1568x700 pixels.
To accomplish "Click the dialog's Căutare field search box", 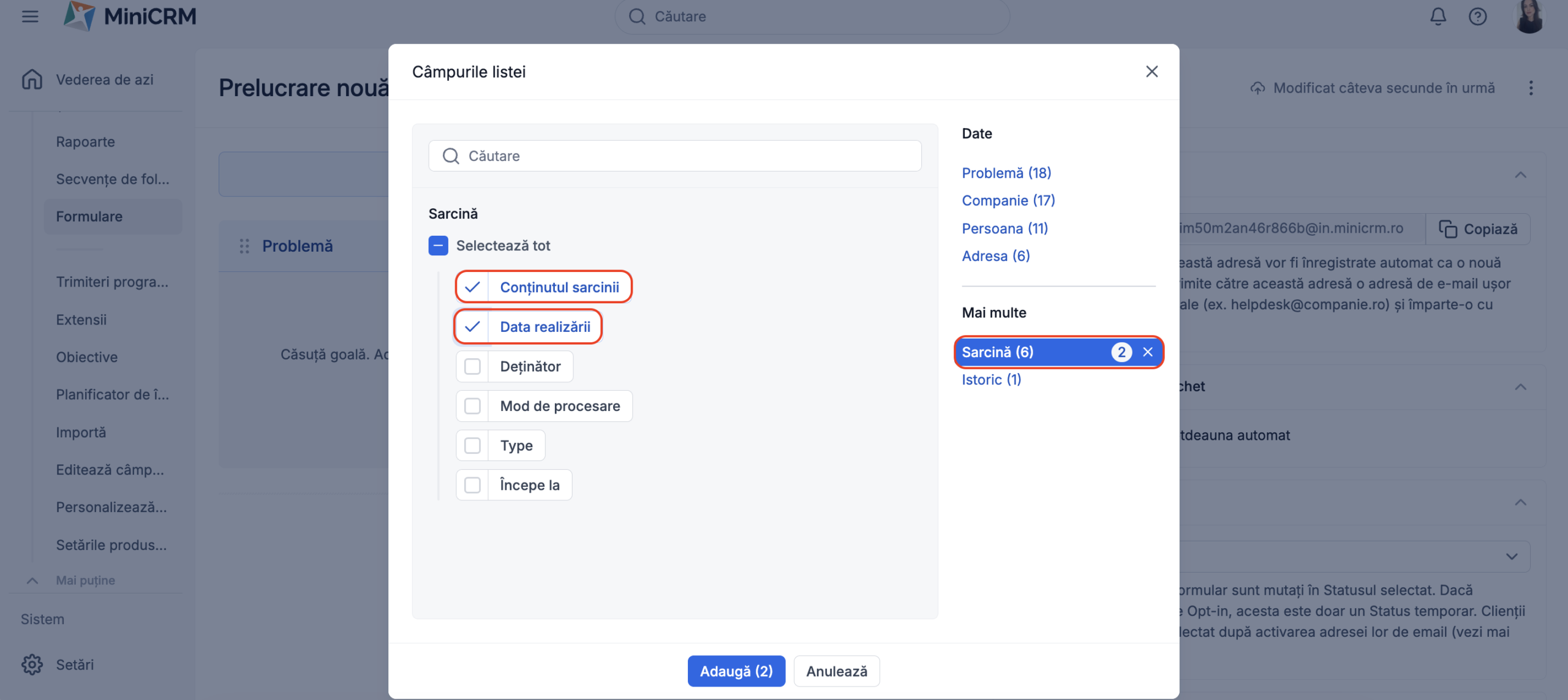I will pyautogui.click(x=674, y=156).
